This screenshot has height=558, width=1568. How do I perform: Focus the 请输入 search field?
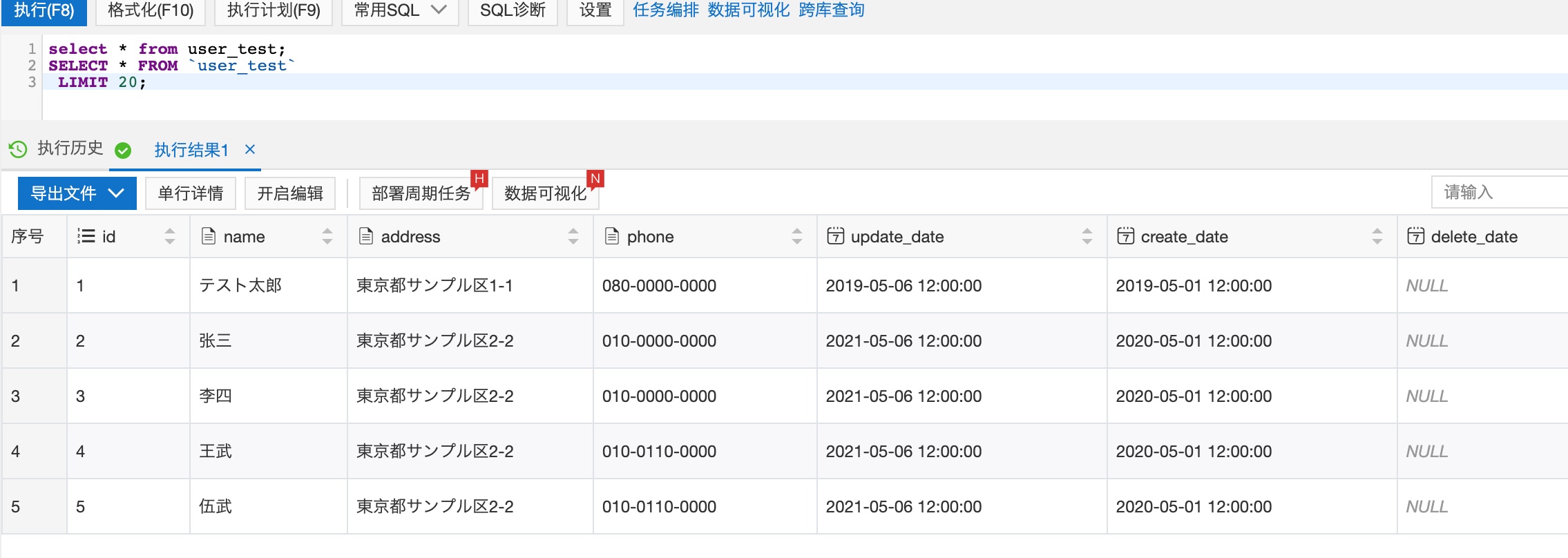pyautogui.click(x=1500, y=192)
